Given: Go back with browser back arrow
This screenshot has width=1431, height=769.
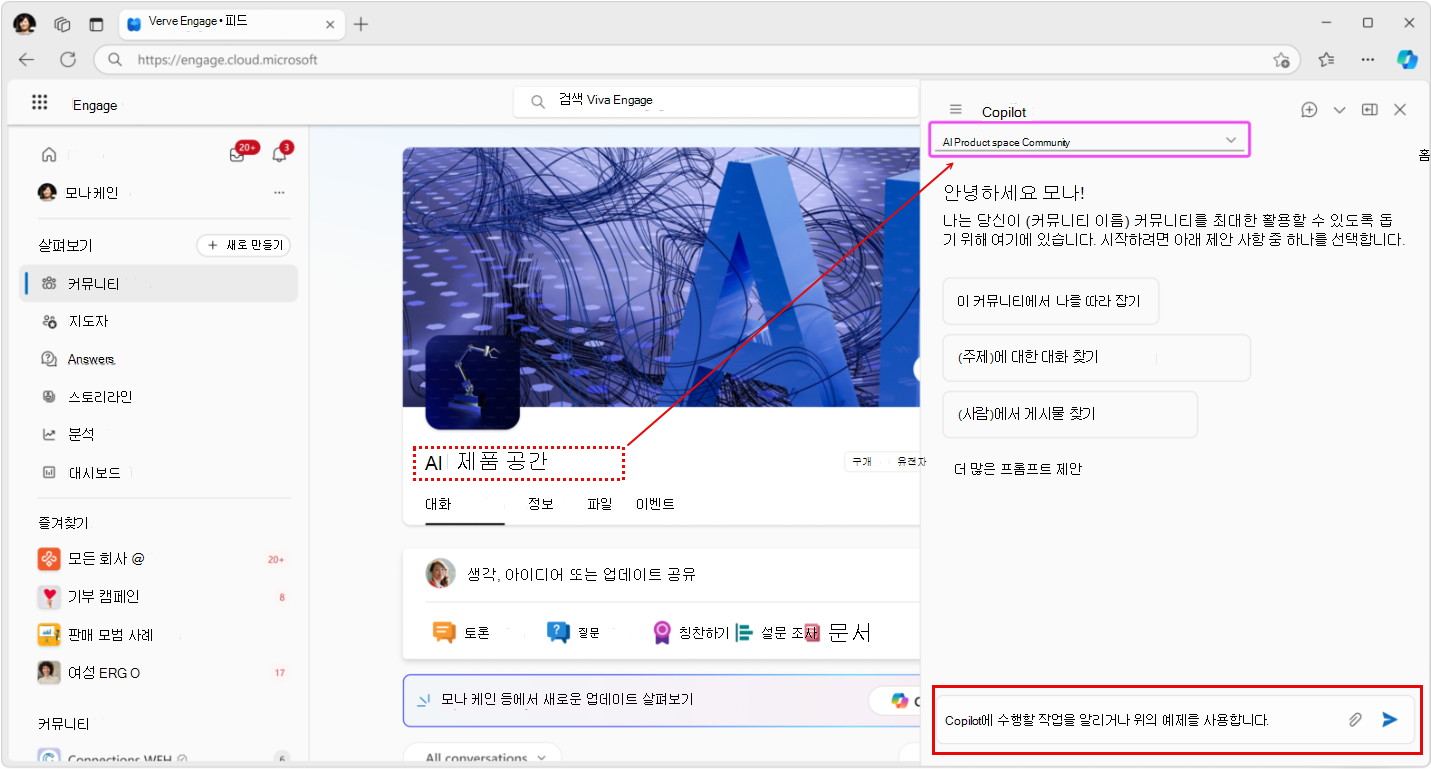Looking at the screenshot, I should click(x=27, y=59).
